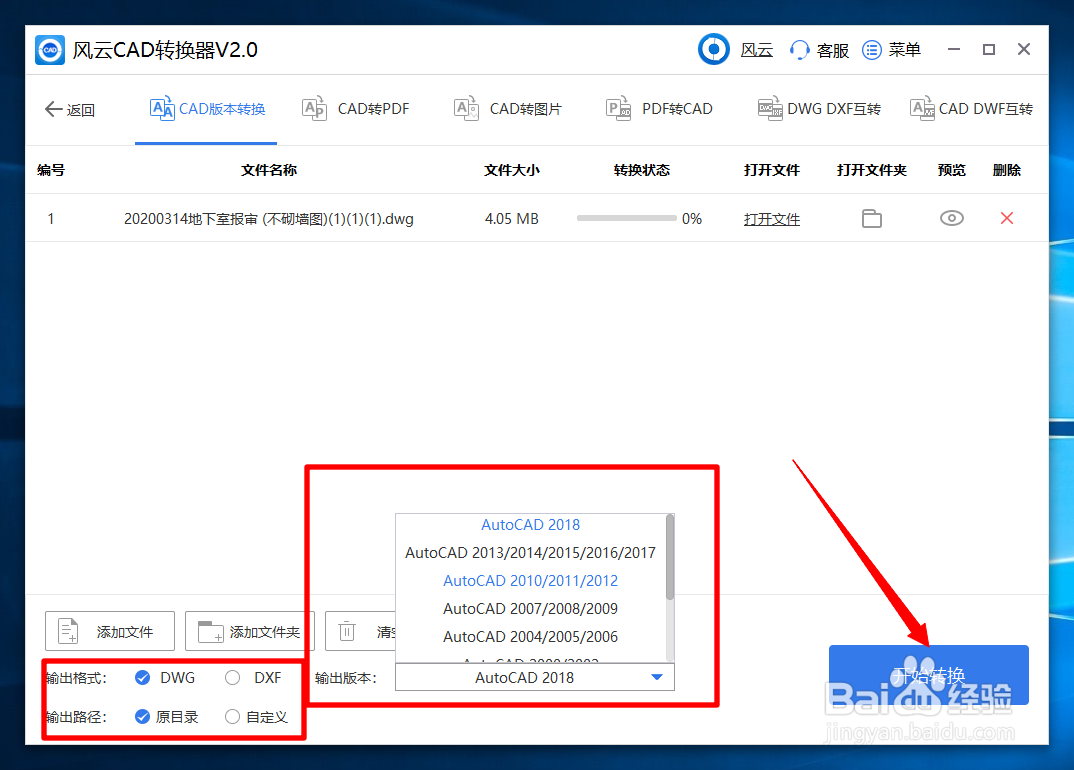
Task: Choose AutoCAD 2004/2005/2006 option
Action: point(530,637)
